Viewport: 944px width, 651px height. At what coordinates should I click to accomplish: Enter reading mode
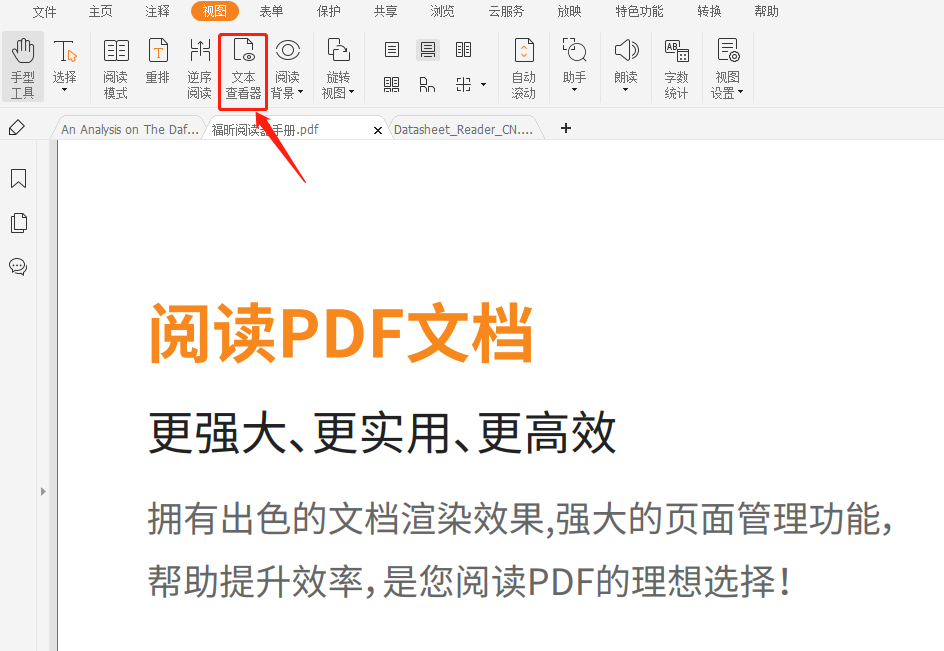[115, 65]
